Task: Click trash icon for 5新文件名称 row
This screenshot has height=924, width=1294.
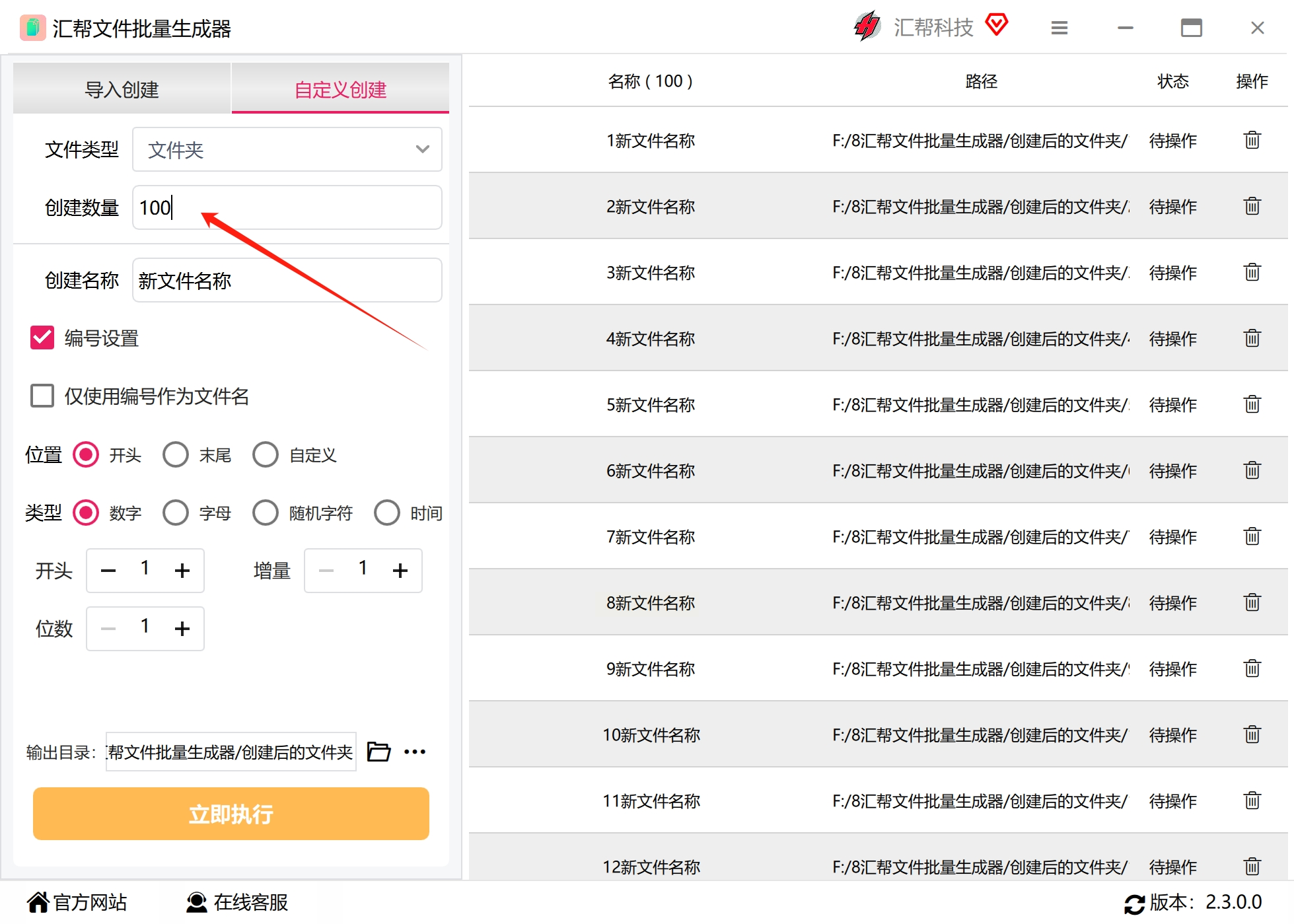Action: (x=1252, y=404)
